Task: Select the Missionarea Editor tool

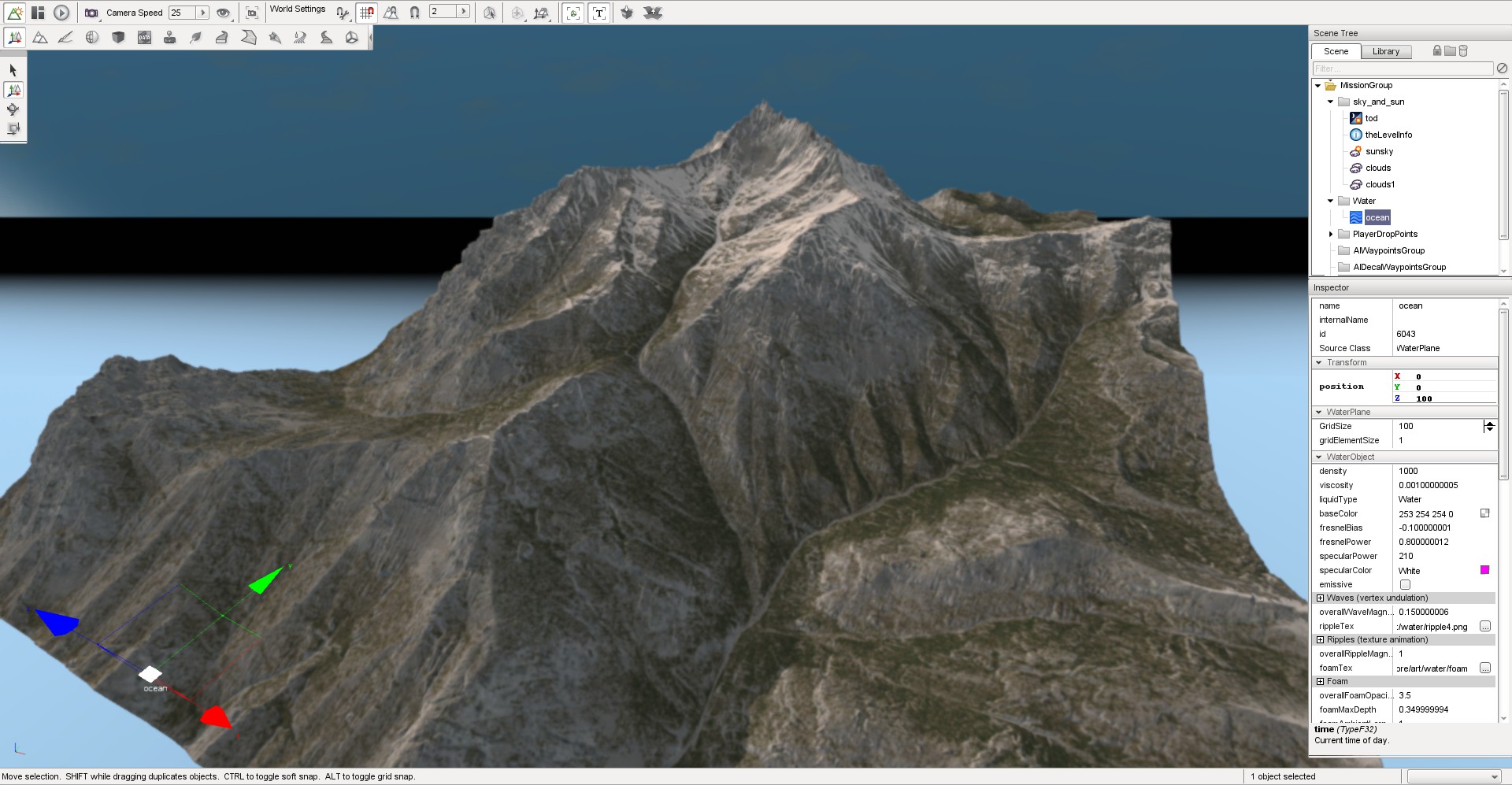Action: coord(248,37)
